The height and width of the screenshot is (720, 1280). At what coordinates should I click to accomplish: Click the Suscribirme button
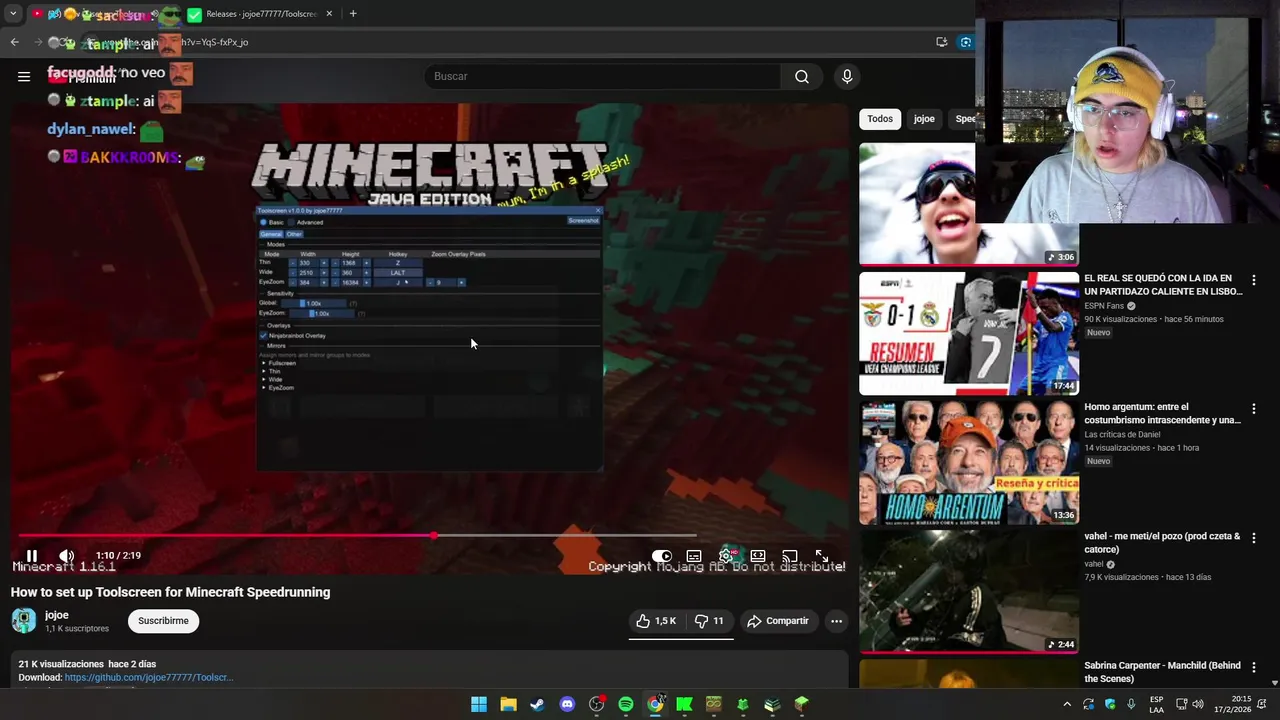[163, 621]
